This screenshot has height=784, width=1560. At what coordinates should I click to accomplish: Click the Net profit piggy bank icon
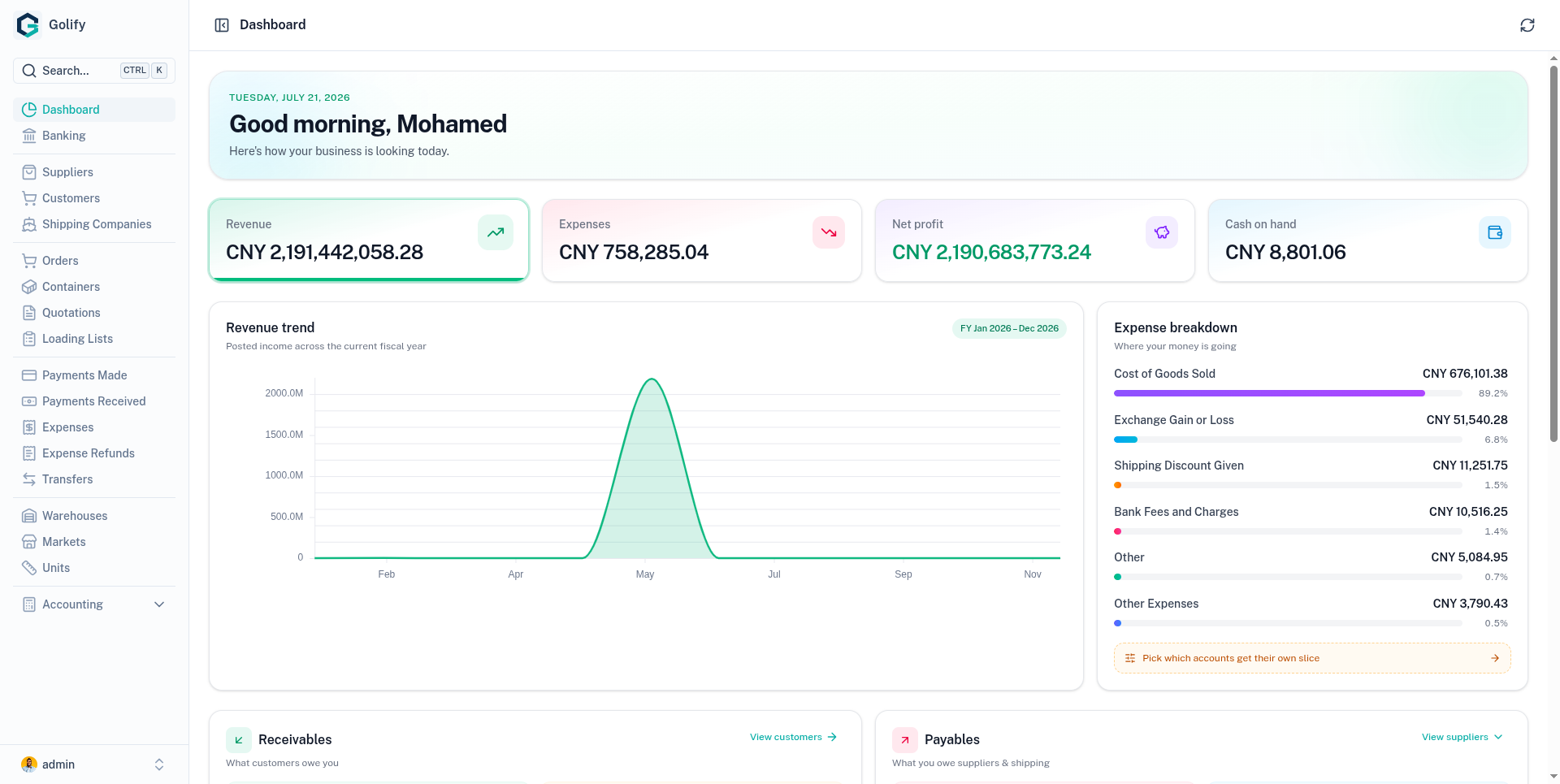(x=1162, y=232)
